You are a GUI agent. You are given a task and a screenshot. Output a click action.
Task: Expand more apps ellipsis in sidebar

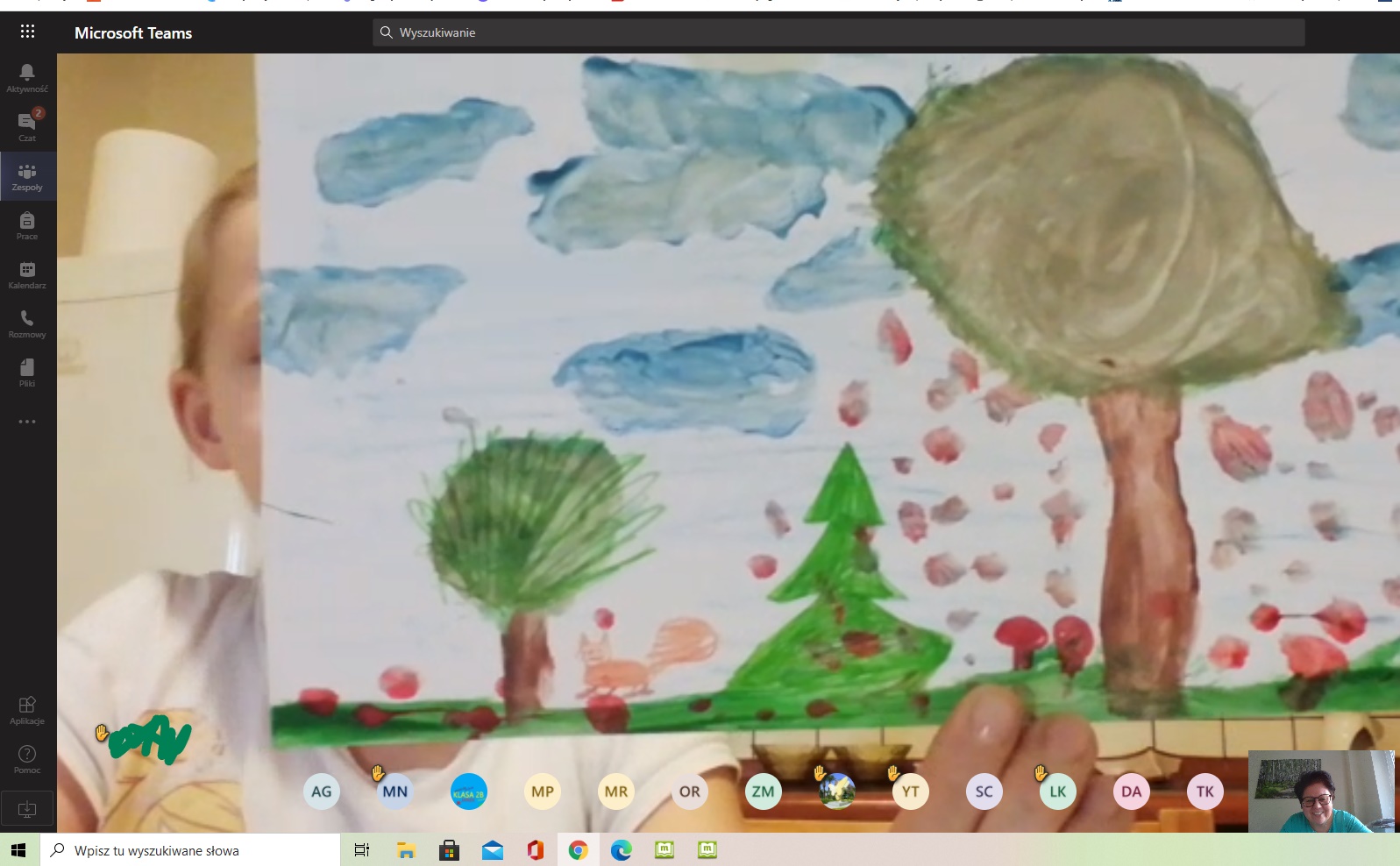coord(27,422)
